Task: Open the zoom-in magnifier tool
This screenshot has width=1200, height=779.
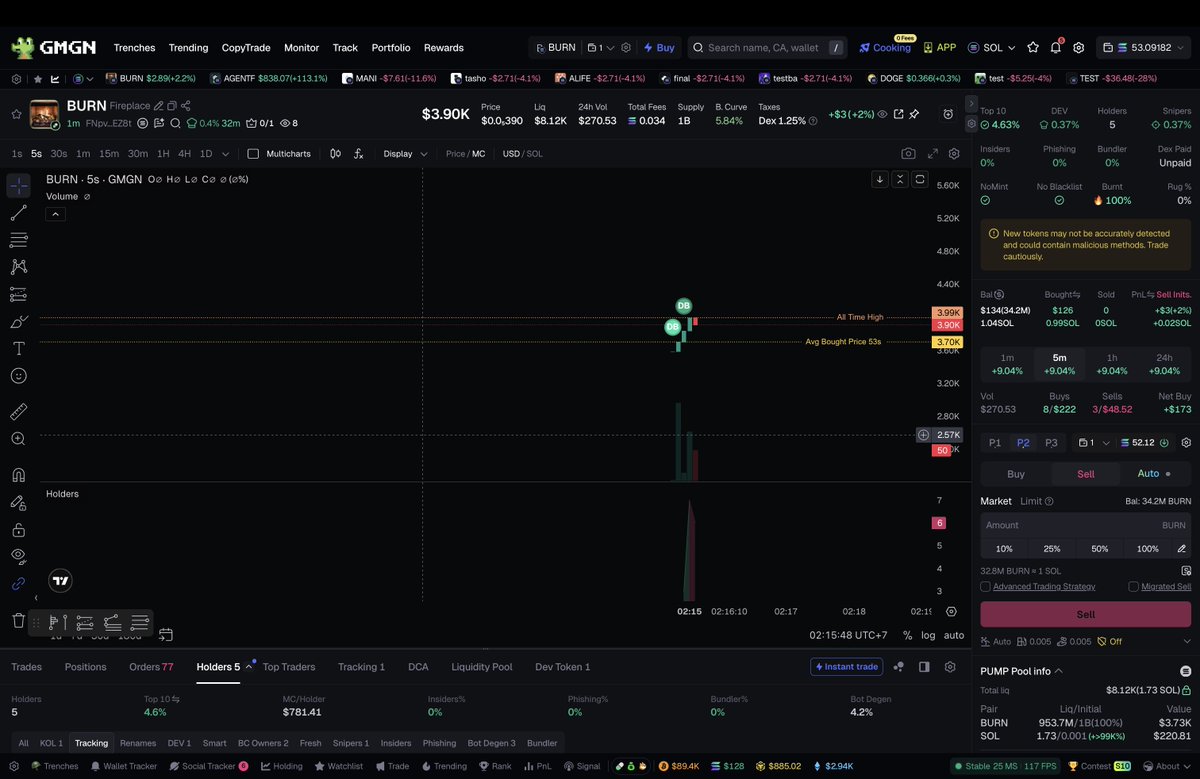Action: [x=18, y=439]
